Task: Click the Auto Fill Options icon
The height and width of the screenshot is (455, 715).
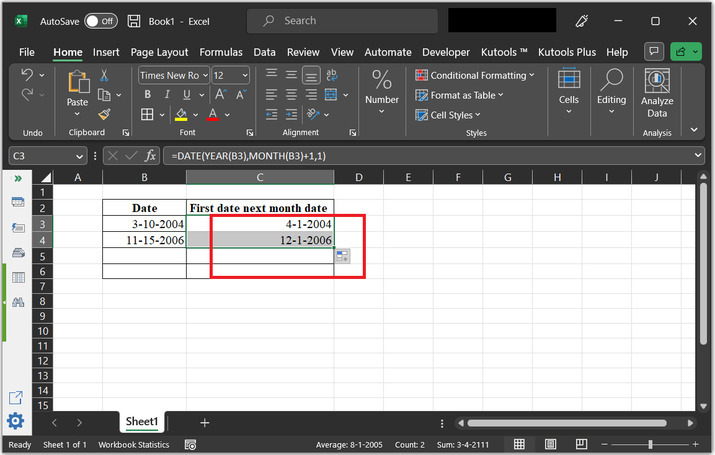Action: (342, 257)
